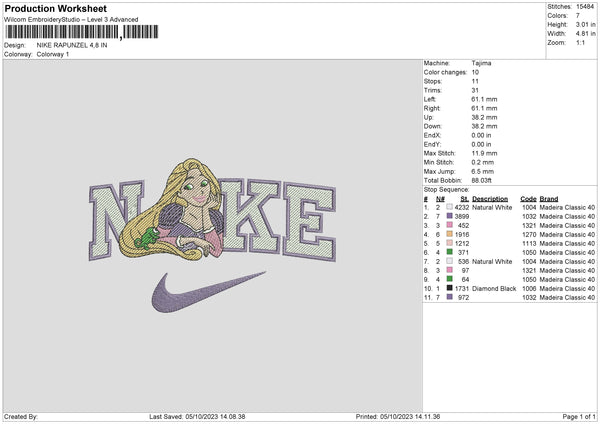Click the min stitch value '0.2 mm'
Image resolution: width=600 pixels, height=424 pixels.
click(483, 162)
